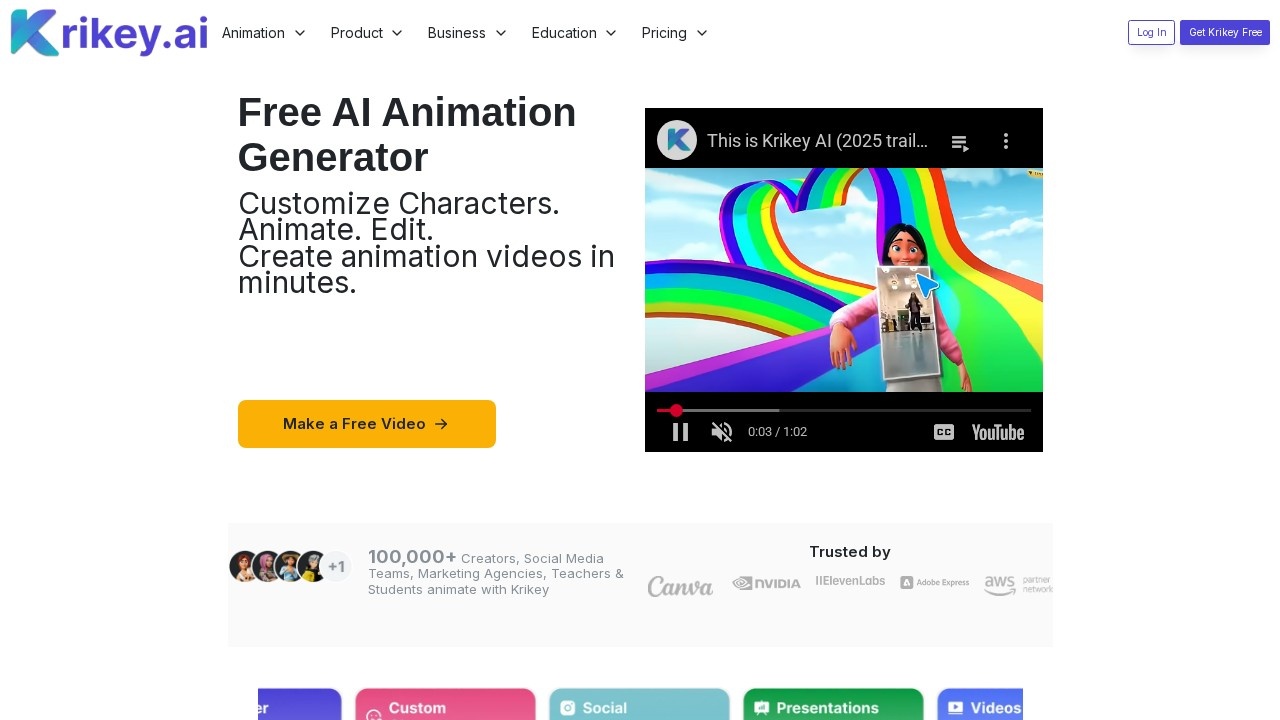The height and width of the screenshot is (720, 1280).
Task: Select the Presentations category card
Action: [x=833, y=705]
